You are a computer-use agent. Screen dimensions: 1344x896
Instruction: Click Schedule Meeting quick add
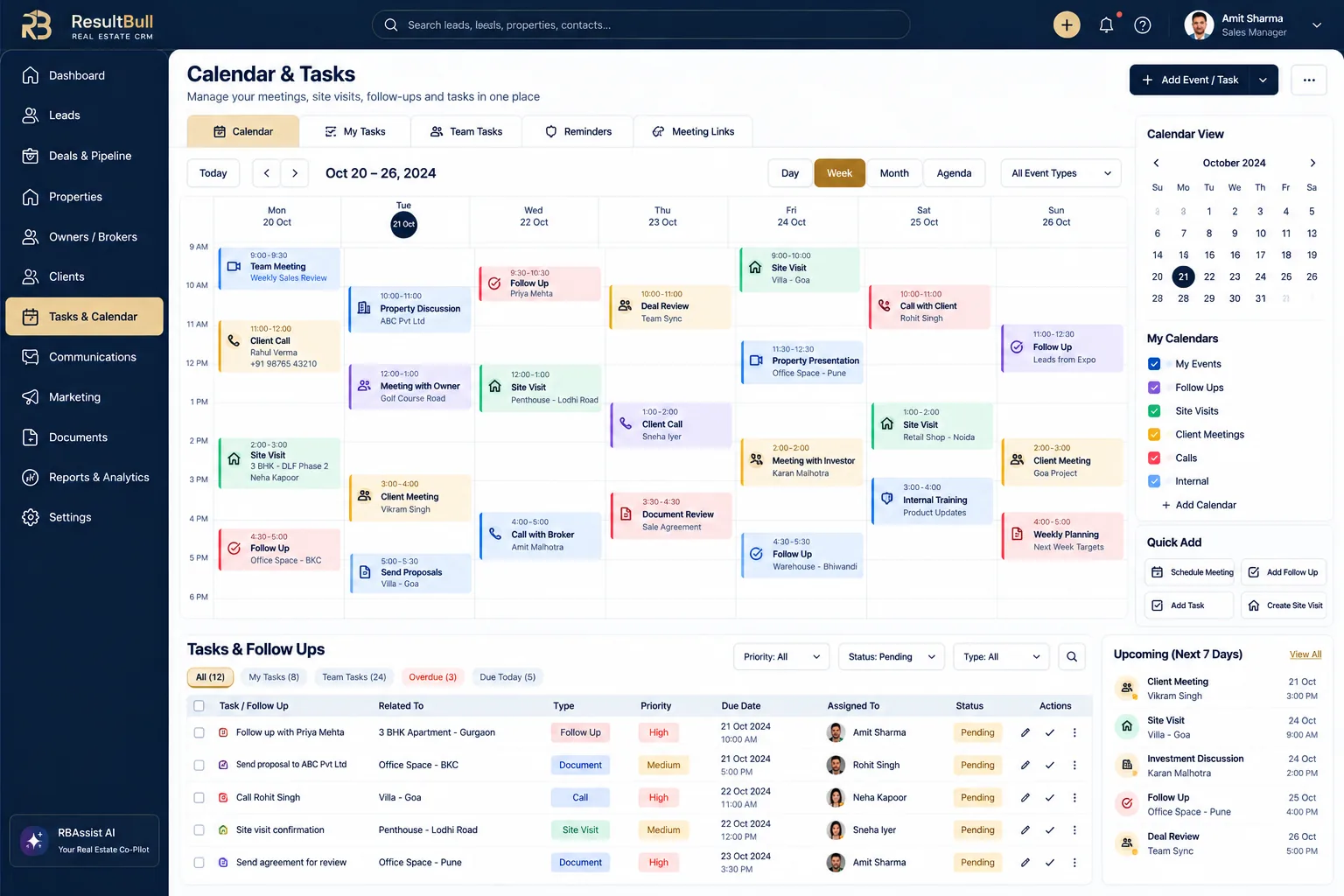[1190, 572]
